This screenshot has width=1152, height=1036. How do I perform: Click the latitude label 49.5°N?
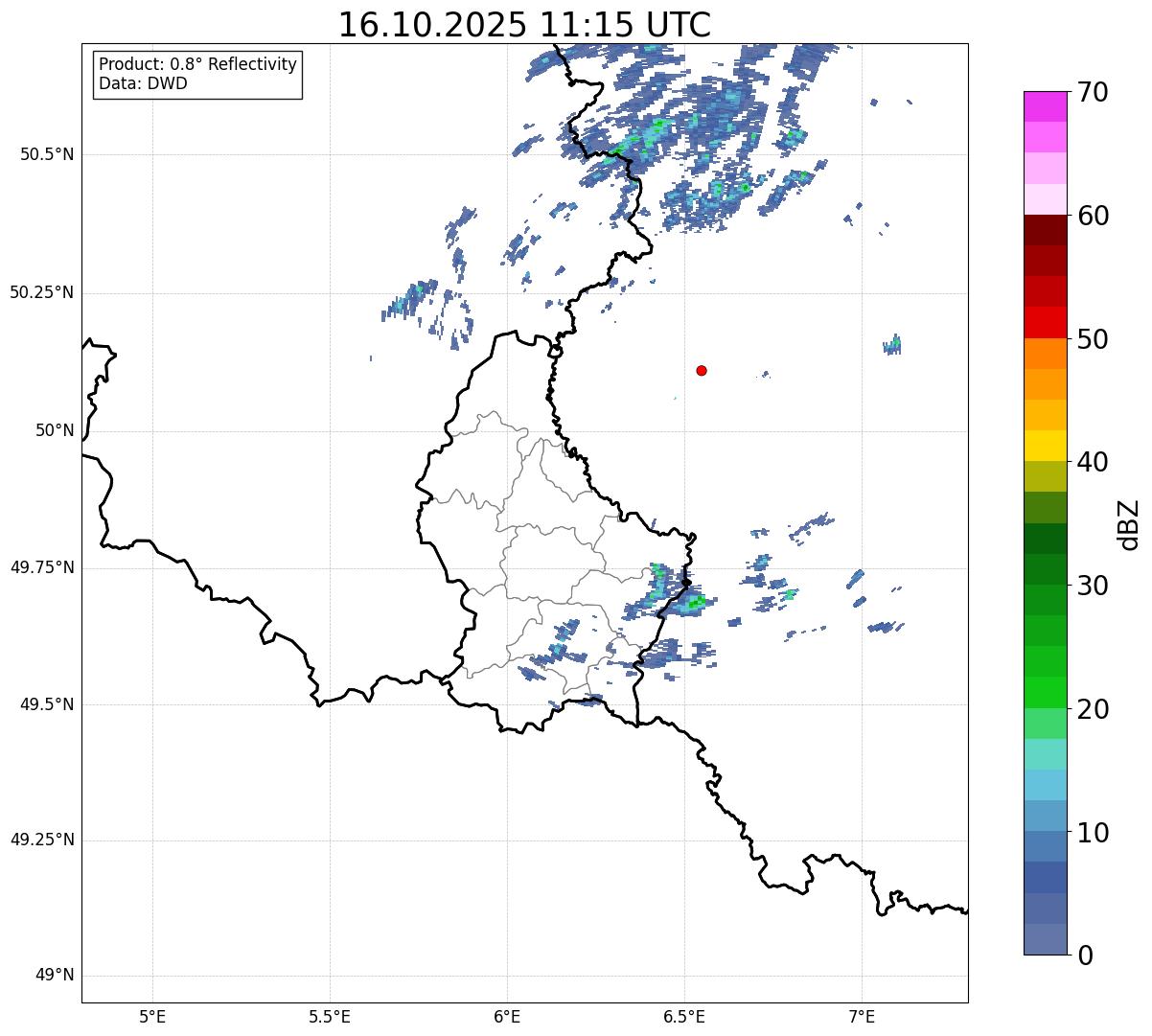[x=47, y=704]
